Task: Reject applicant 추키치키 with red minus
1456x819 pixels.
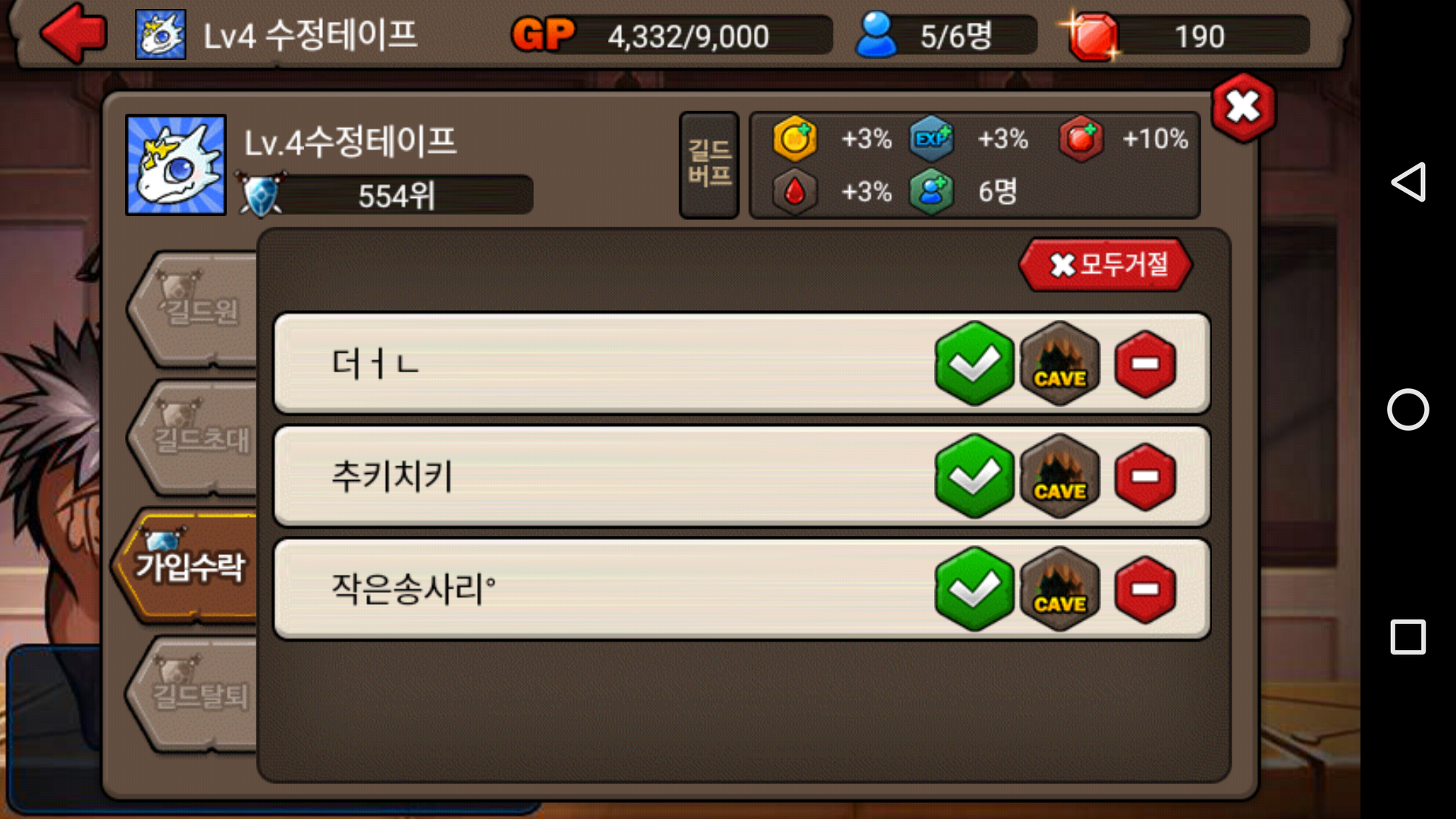Action: point(1145,477)
